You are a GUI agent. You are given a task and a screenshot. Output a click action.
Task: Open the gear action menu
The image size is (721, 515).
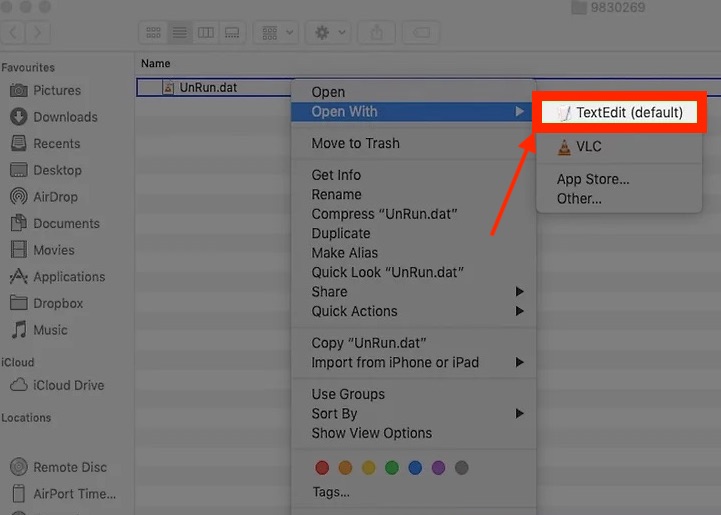[x=328, y=33]
